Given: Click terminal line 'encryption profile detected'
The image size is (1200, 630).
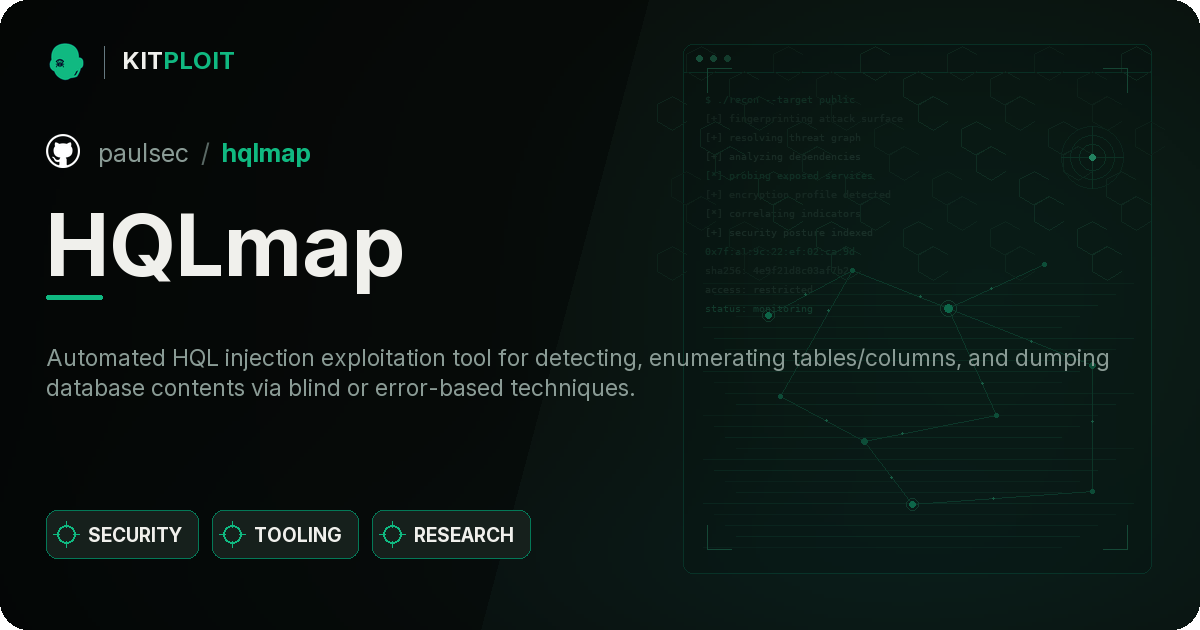Looking at the screenshot, I should (797, 195).
